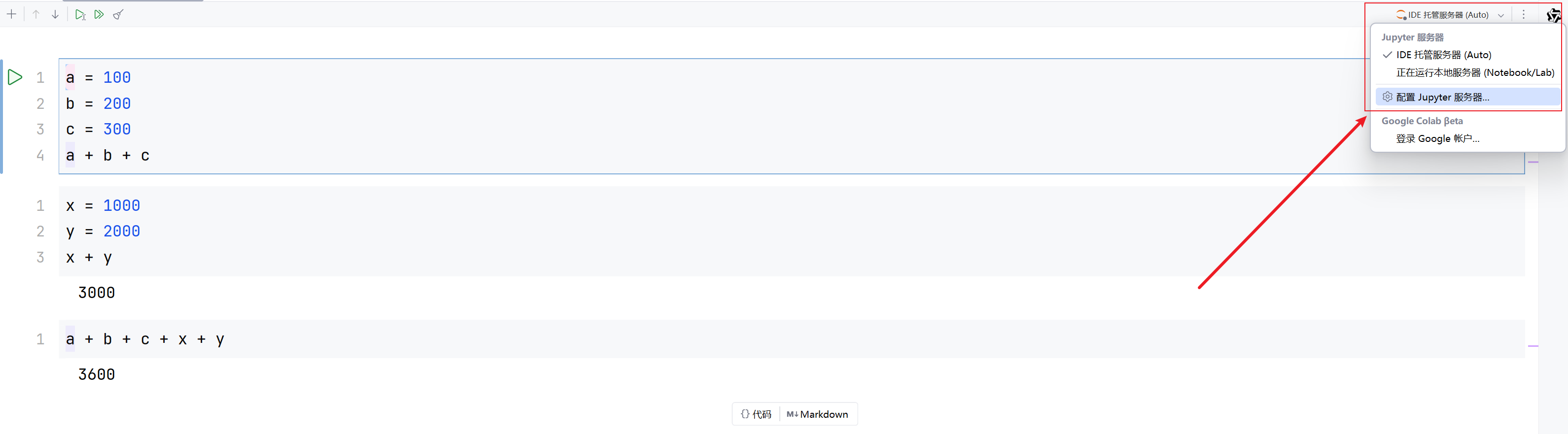Click the add cell plus icon
1568x434 pixels.
click(x=11, y=14)
